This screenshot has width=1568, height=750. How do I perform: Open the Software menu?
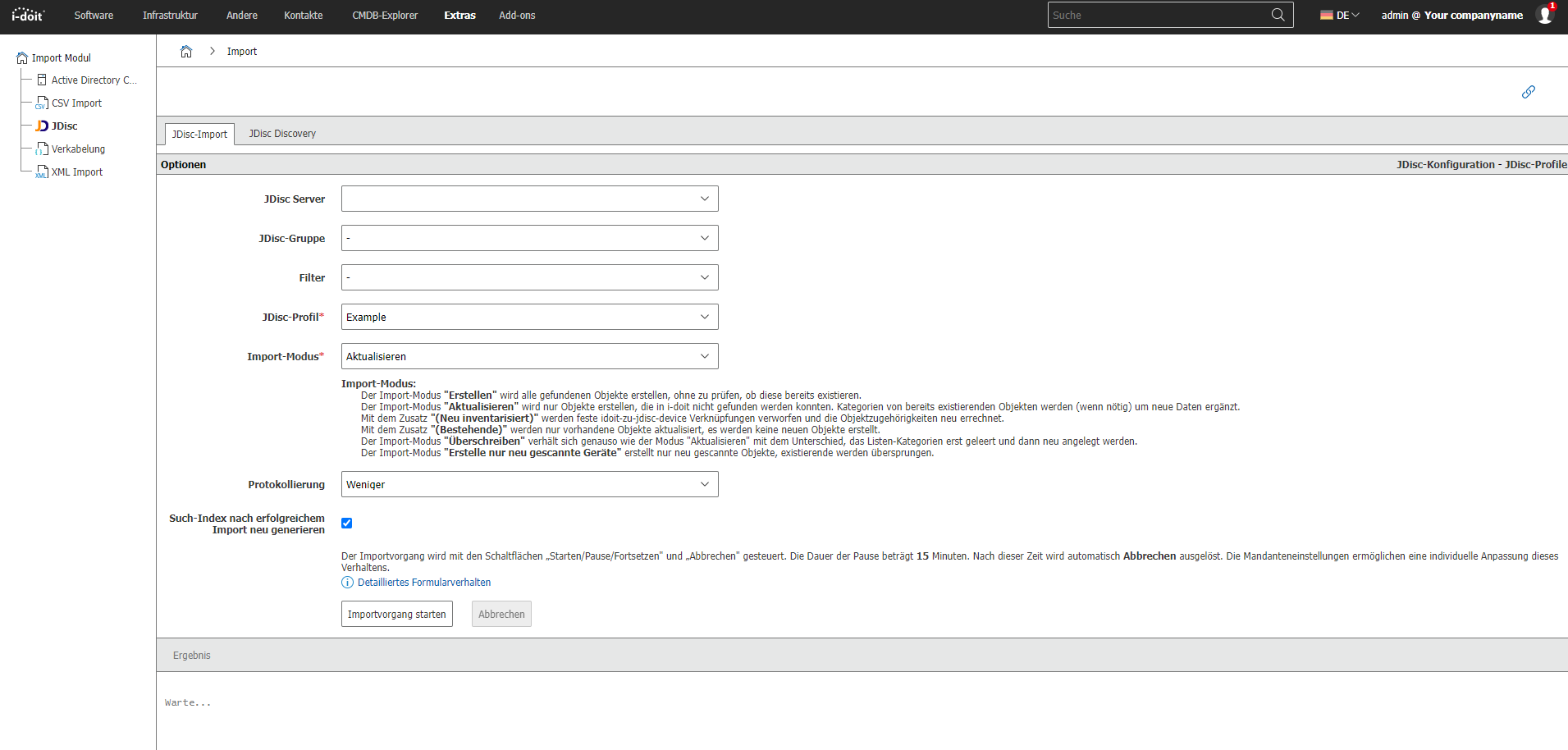[94, 16]
